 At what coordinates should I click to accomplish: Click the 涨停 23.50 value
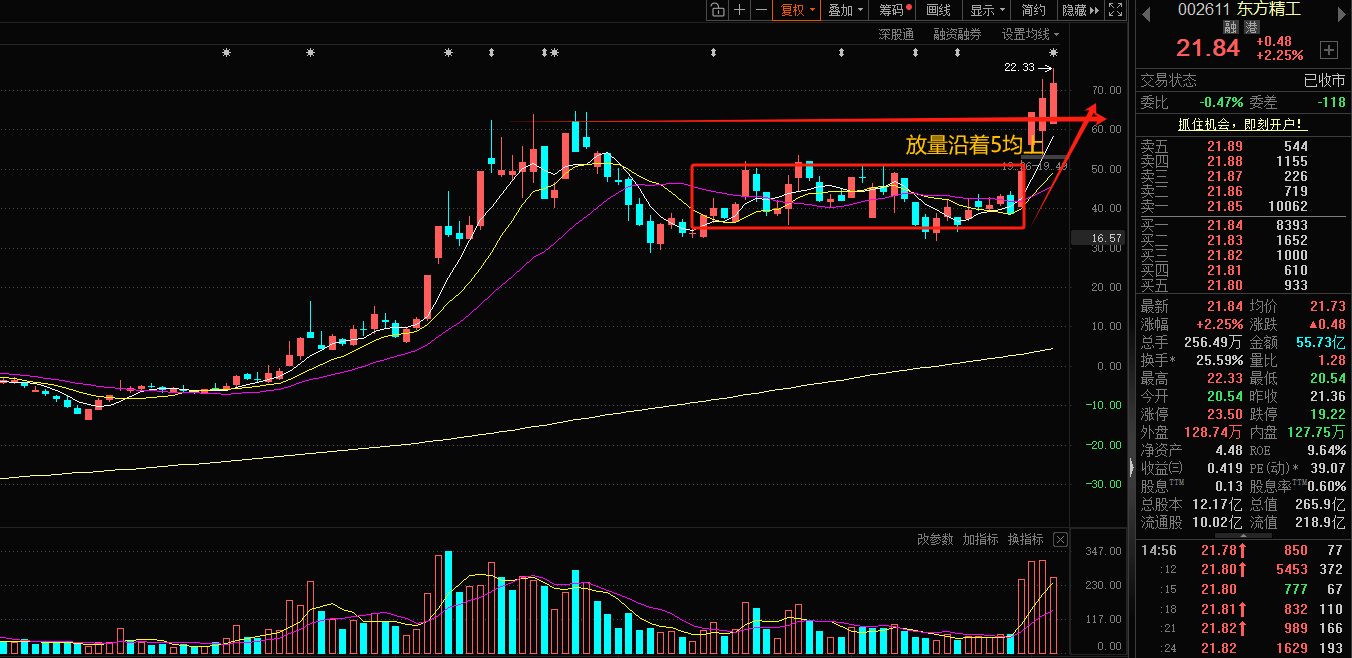click(x=1225, y=414)
